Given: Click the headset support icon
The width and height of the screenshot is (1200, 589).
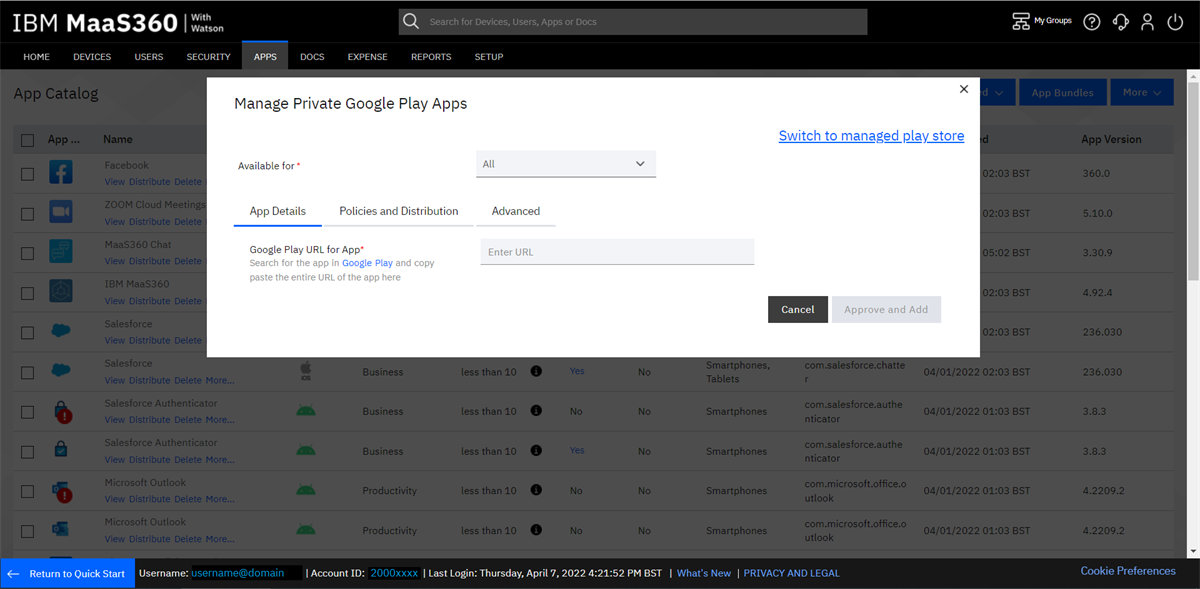Looking at the screenshot, I should tap(1120, 21).
